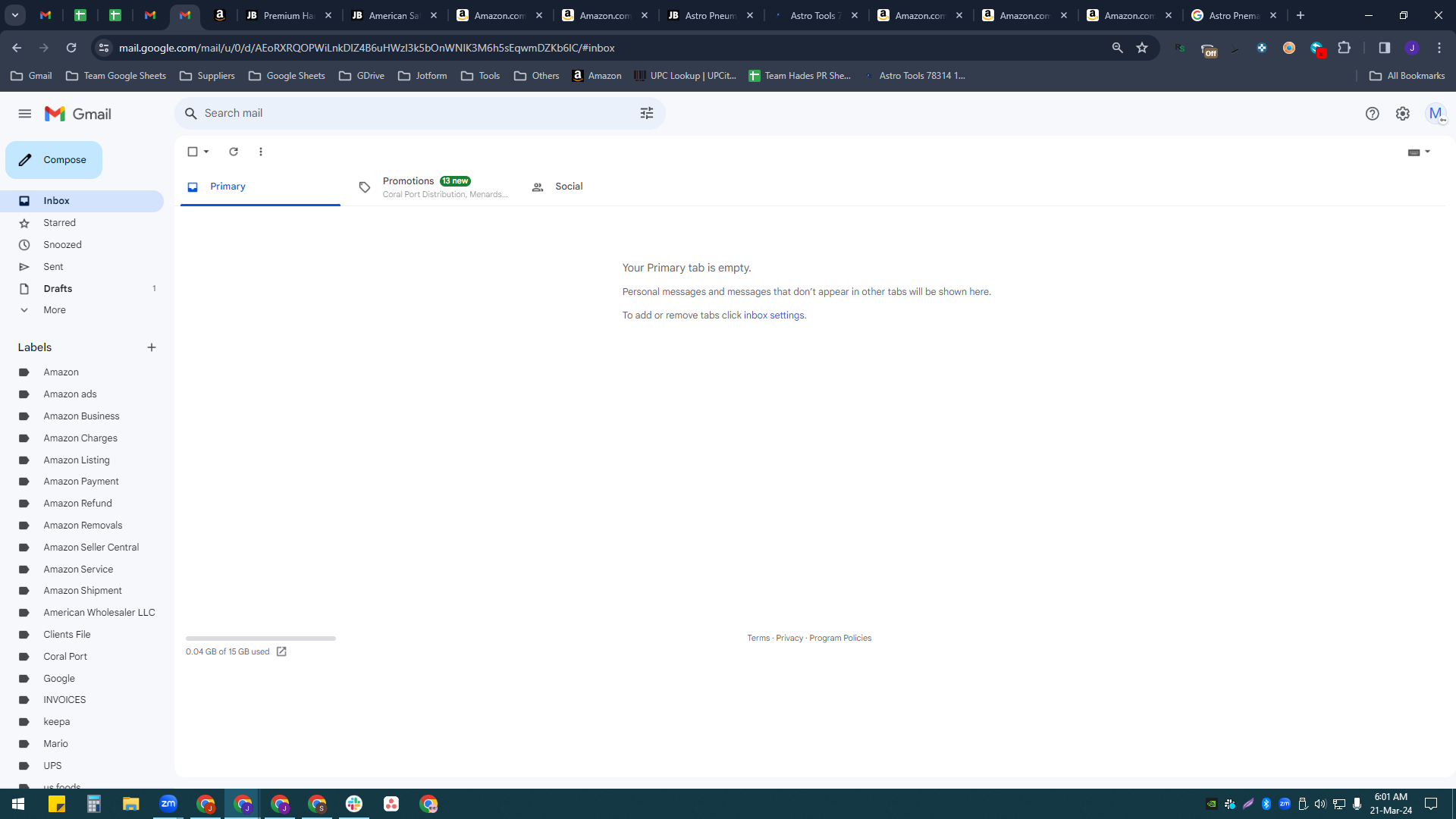Open the All Bookmarks folder
Viewport: 1456px width, 819px height.
[x=1407, y=76]
